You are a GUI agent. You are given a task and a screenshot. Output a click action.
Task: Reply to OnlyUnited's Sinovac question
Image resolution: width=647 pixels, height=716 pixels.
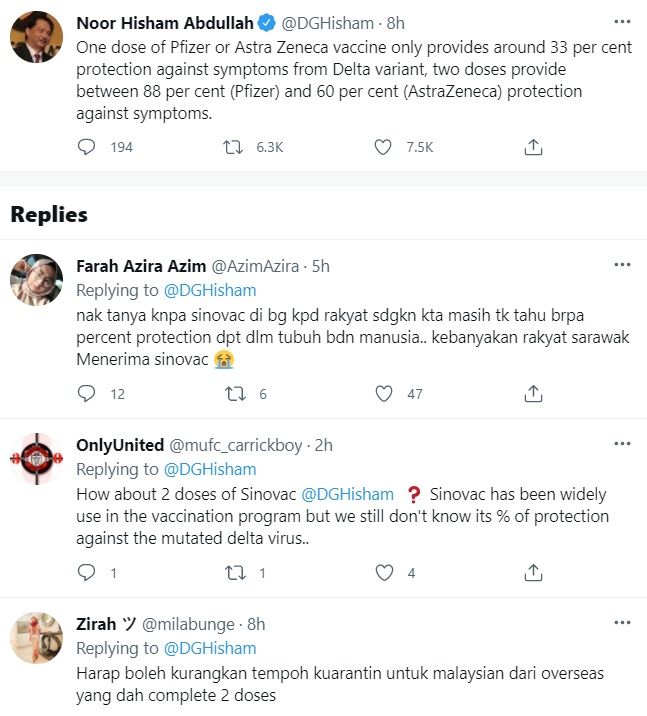(x=87, y=573)
